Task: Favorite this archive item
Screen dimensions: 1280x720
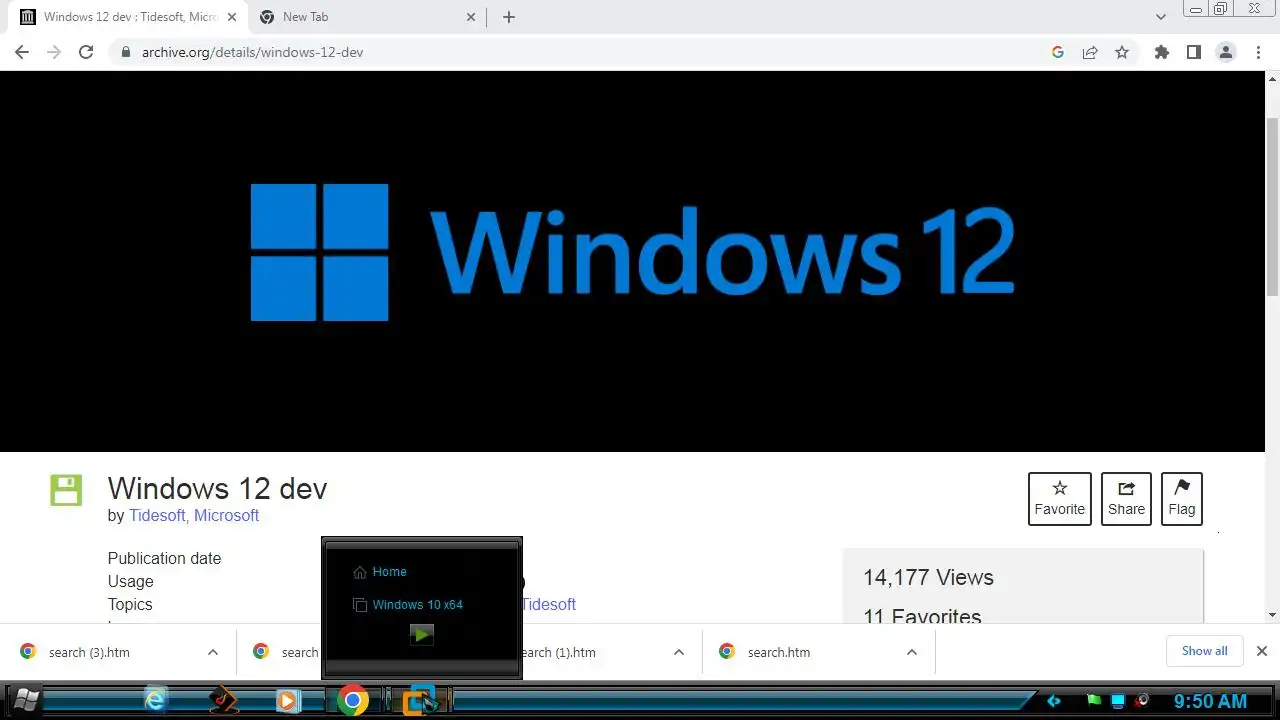Action: pyautogui.click(x=1060, y=499)
